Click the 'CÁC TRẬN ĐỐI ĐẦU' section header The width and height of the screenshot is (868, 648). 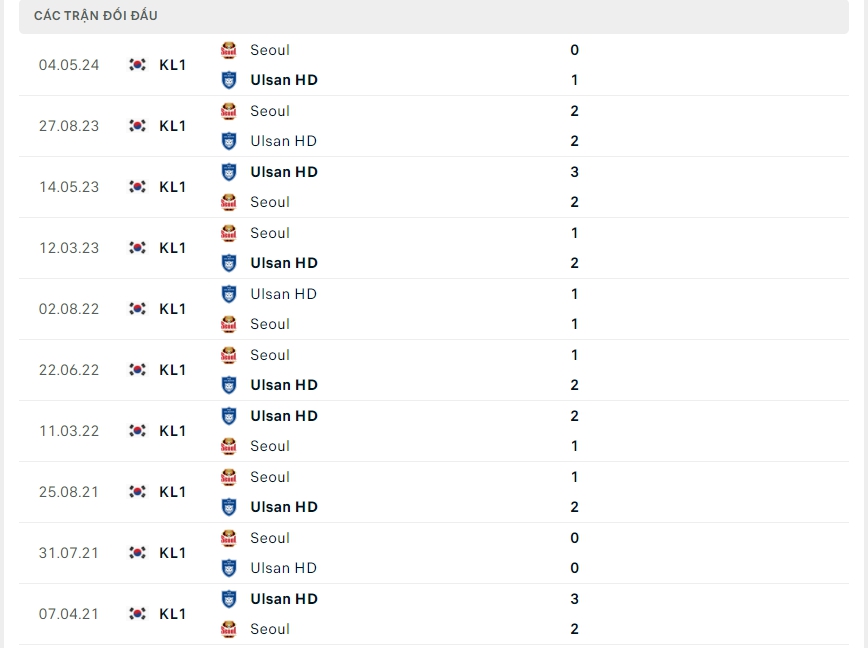[95, 16]
